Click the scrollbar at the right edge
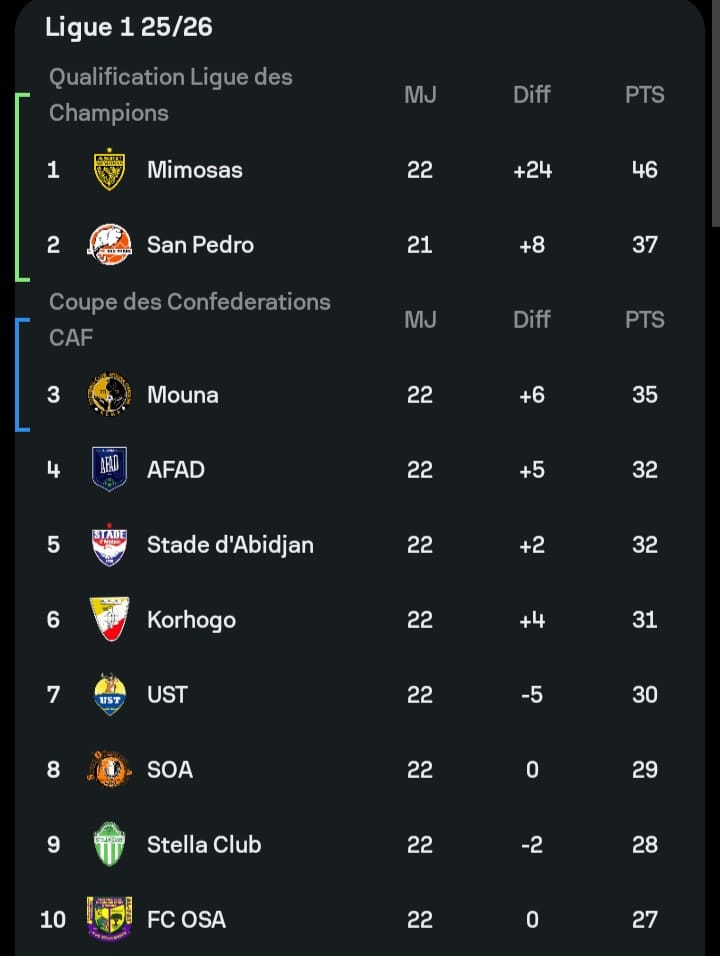 [x=715, y=110]
